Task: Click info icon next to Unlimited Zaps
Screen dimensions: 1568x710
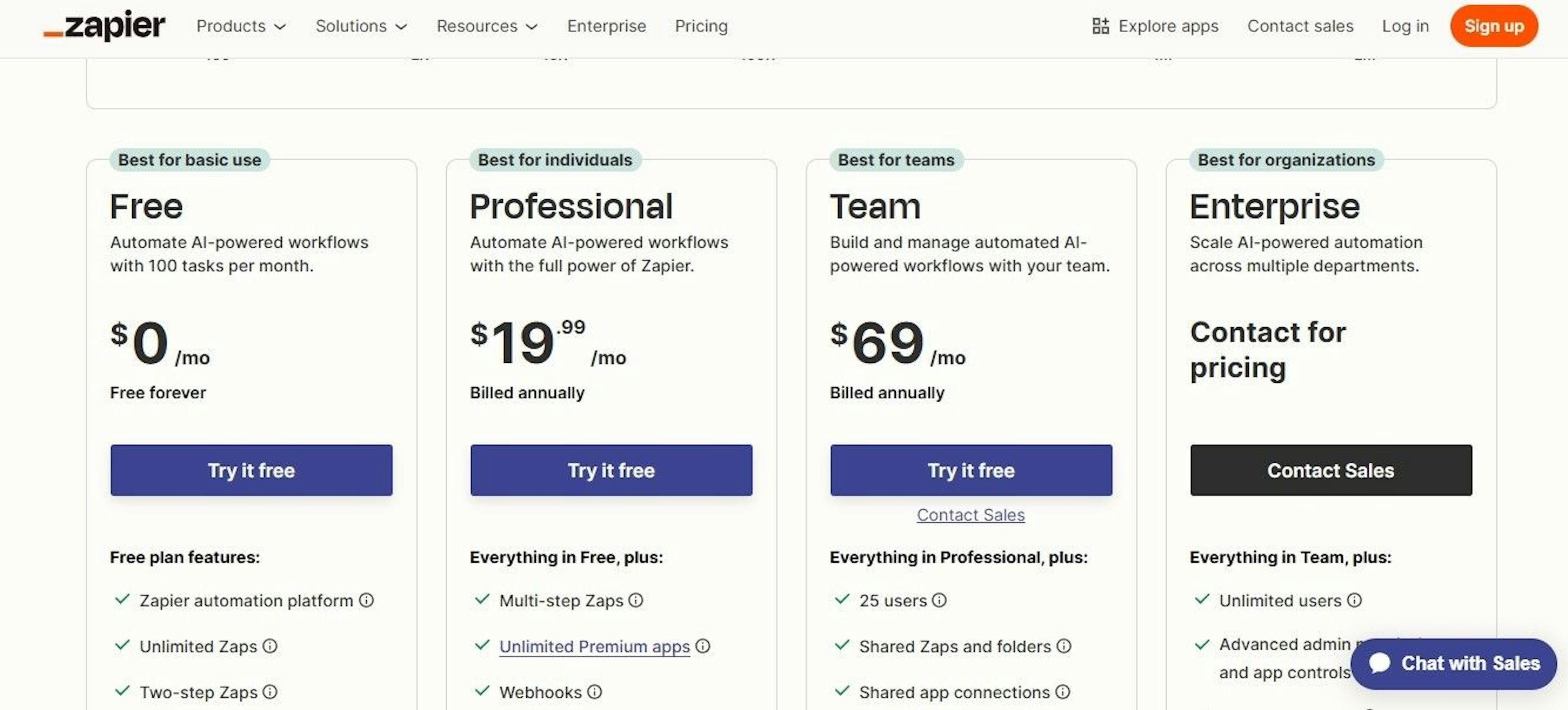Action: (x=270, y=646)
